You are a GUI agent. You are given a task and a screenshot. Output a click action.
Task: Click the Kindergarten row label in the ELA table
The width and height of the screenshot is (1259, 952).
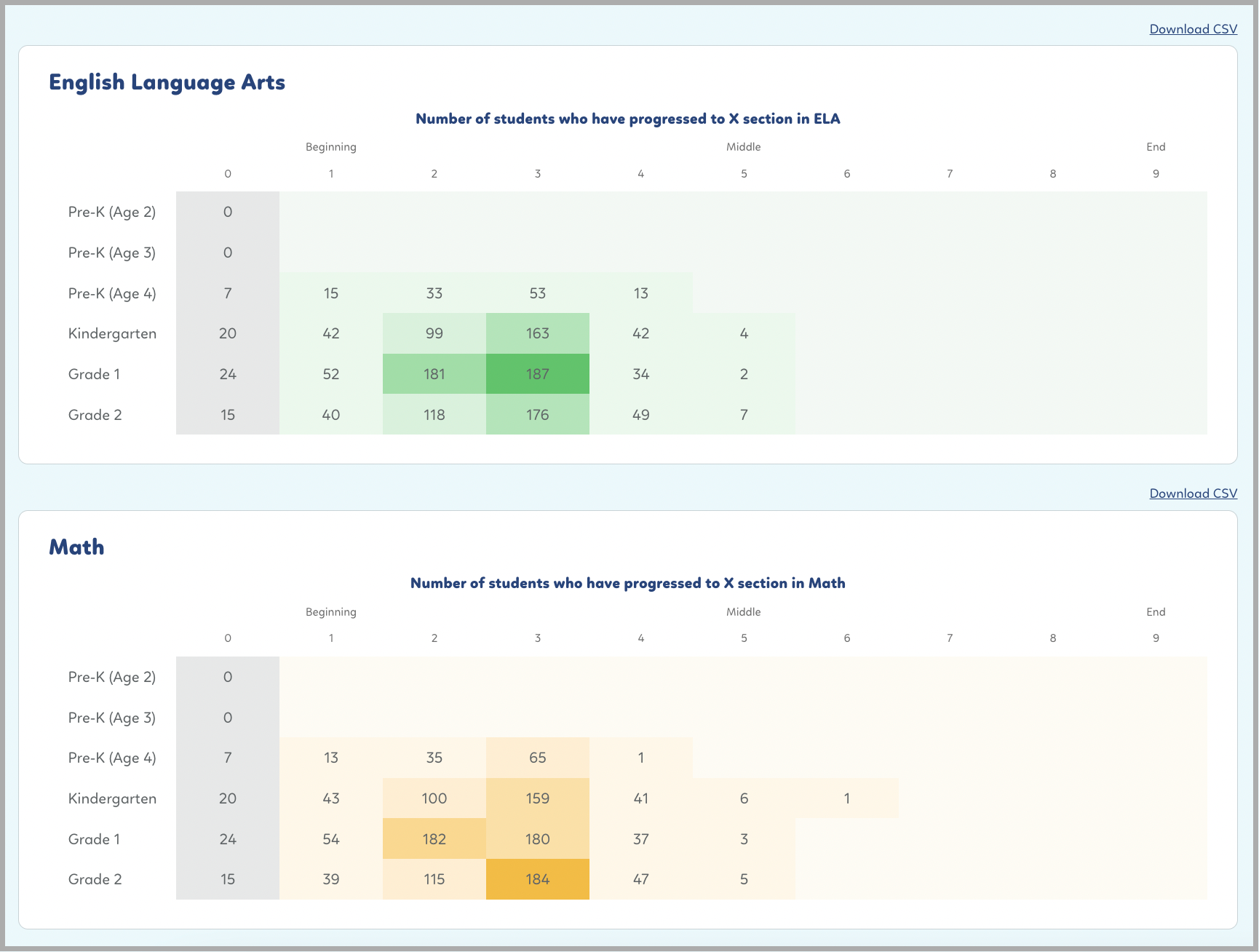pyautogui.click(x=112, y=333)
